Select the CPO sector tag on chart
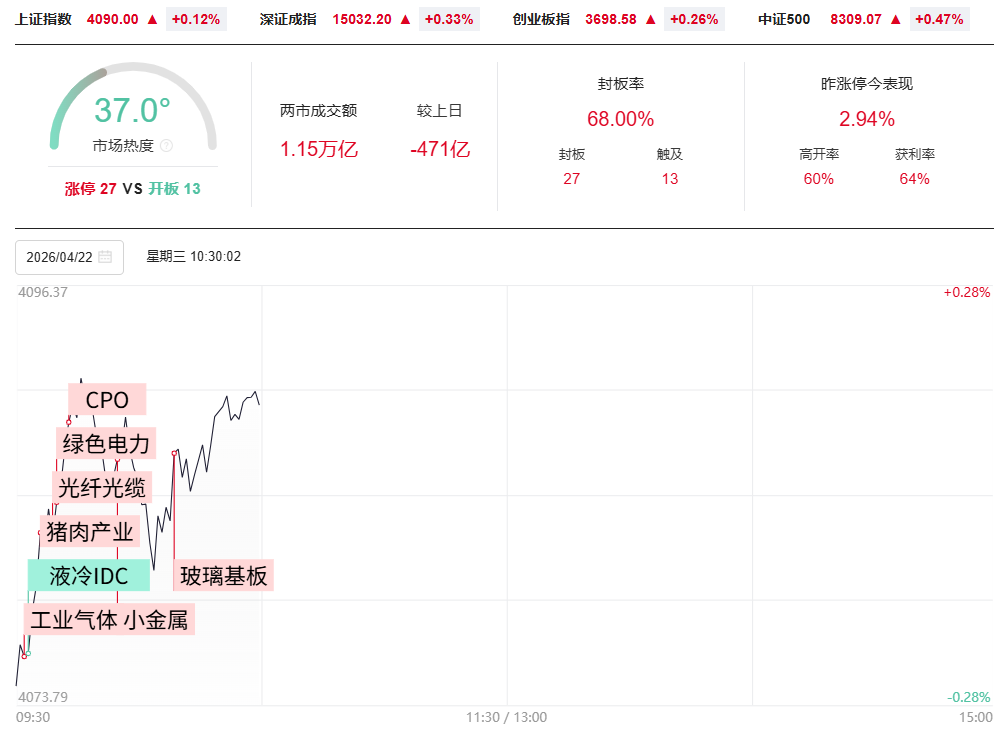1006x737 pixels. [x=107, y=400]
